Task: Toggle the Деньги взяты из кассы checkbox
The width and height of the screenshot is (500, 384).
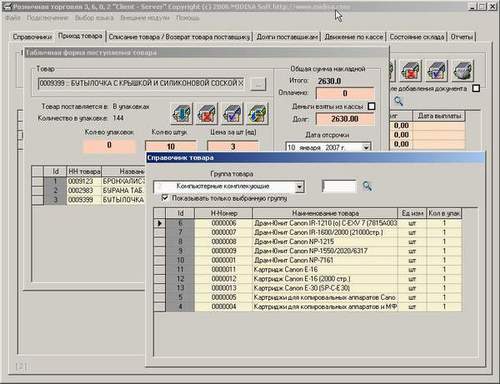Action: pyautogui.click(x=371, y=106)
